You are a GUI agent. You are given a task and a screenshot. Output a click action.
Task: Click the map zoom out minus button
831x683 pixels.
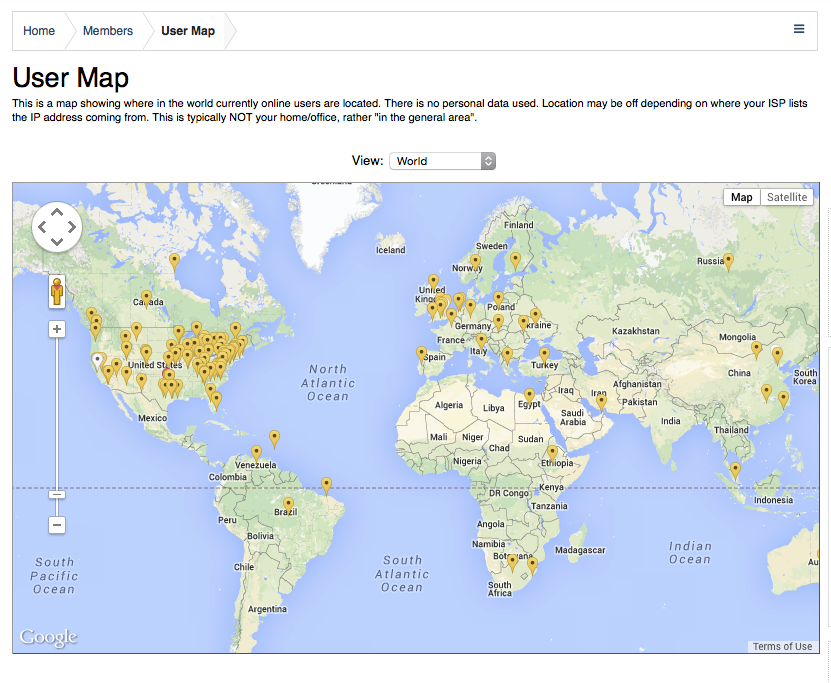pos(57,525)
